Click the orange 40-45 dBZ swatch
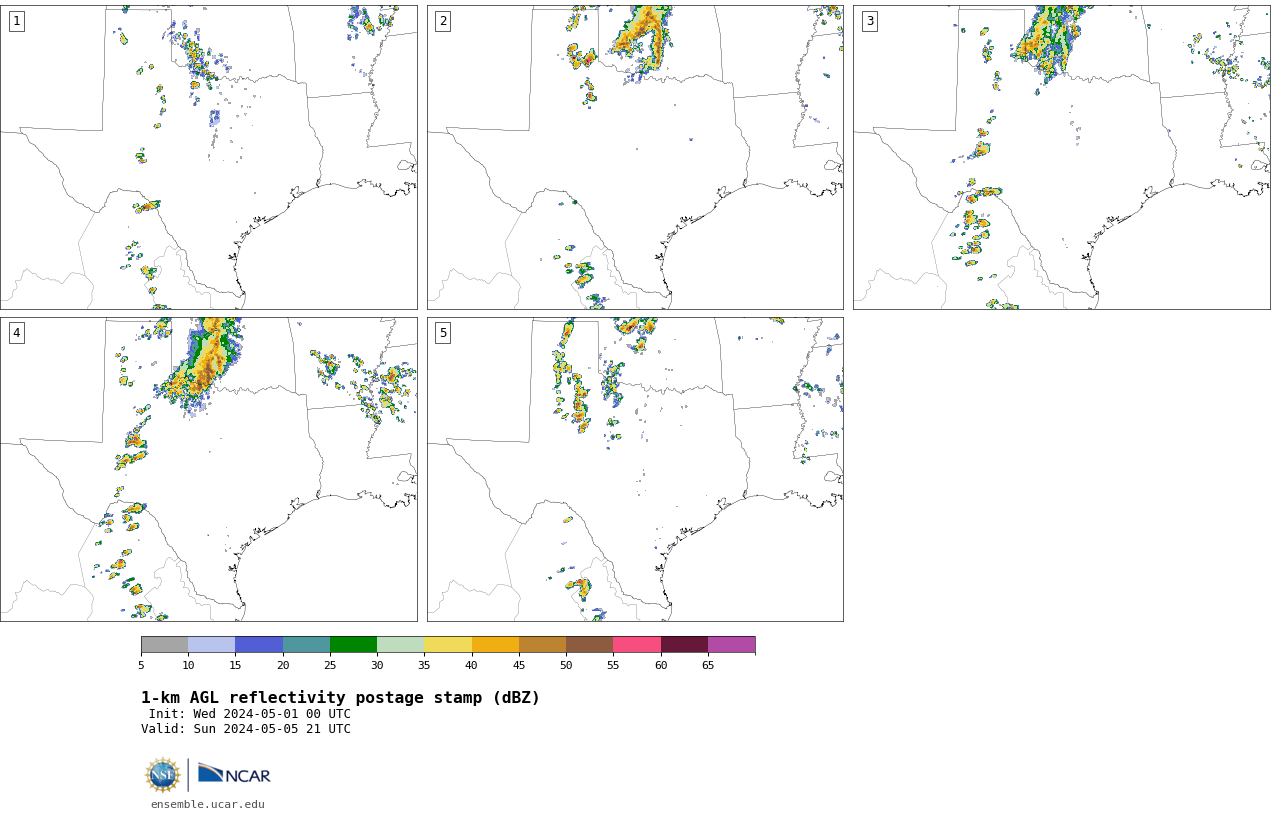Screen dimensions: 1280x815 tap(495, 644)
